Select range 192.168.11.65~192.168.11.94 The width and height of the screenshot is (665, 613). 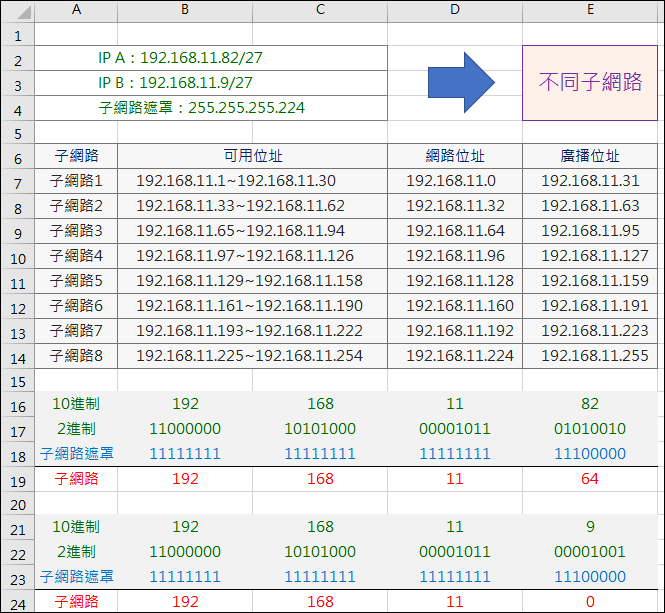252,231
